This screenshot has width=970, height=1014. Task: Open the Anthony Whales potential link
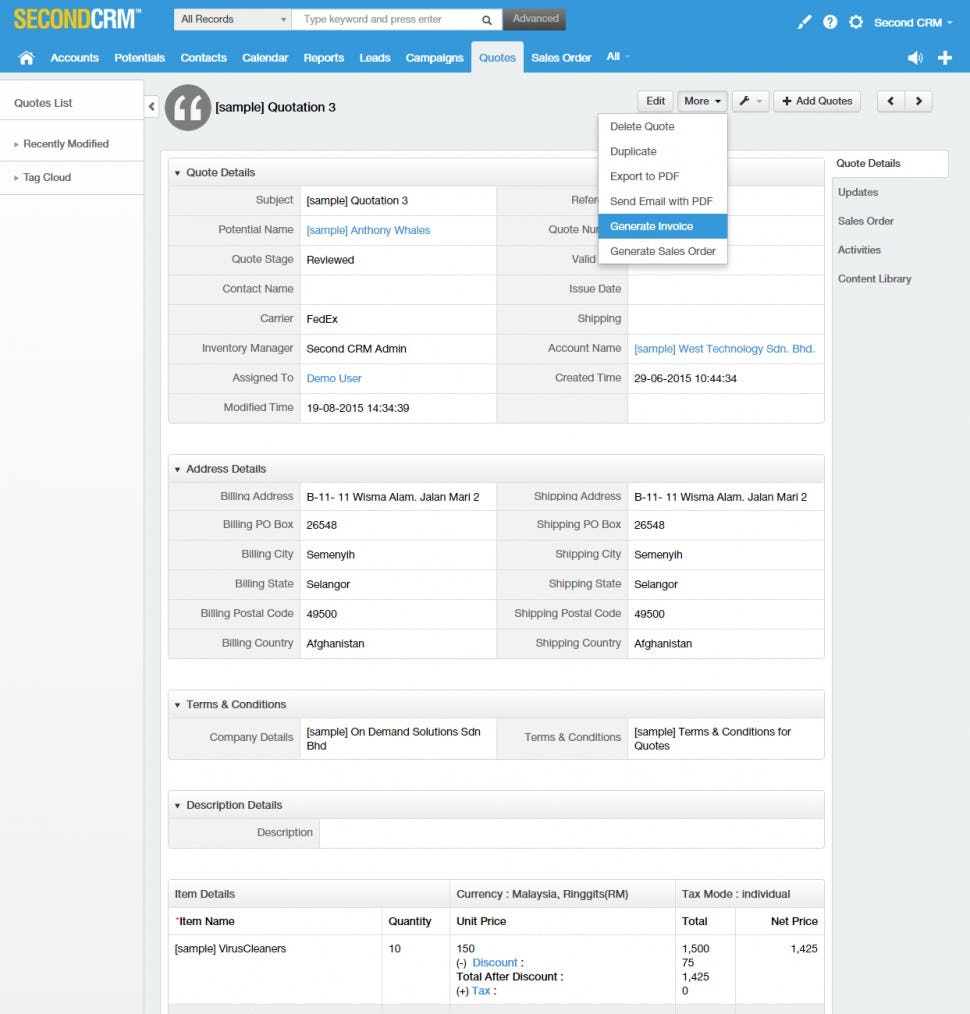click(x=368, y=230)
